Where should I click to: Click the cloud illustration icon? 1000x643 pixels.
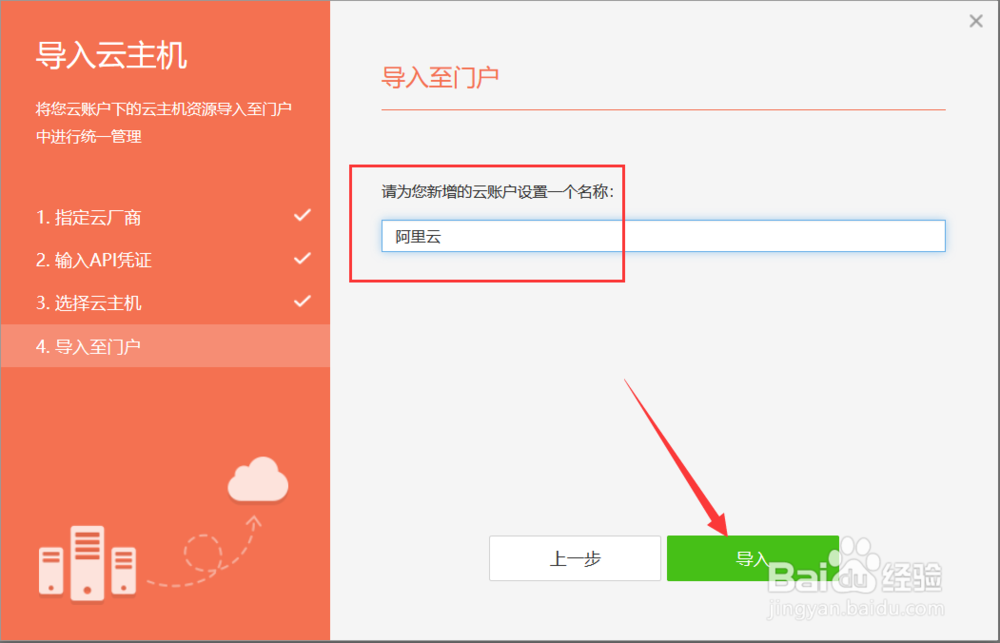point(258,478)
